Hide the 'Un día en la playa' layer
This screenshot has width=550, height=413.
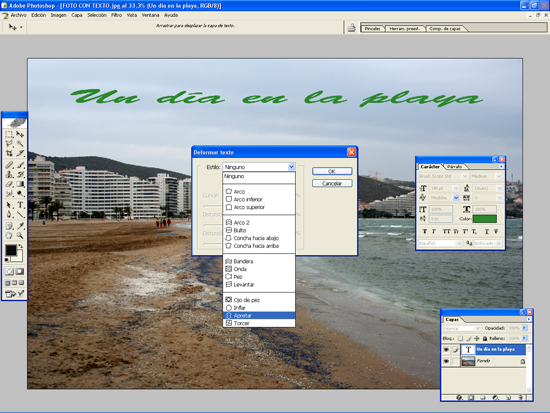point(446,349)
